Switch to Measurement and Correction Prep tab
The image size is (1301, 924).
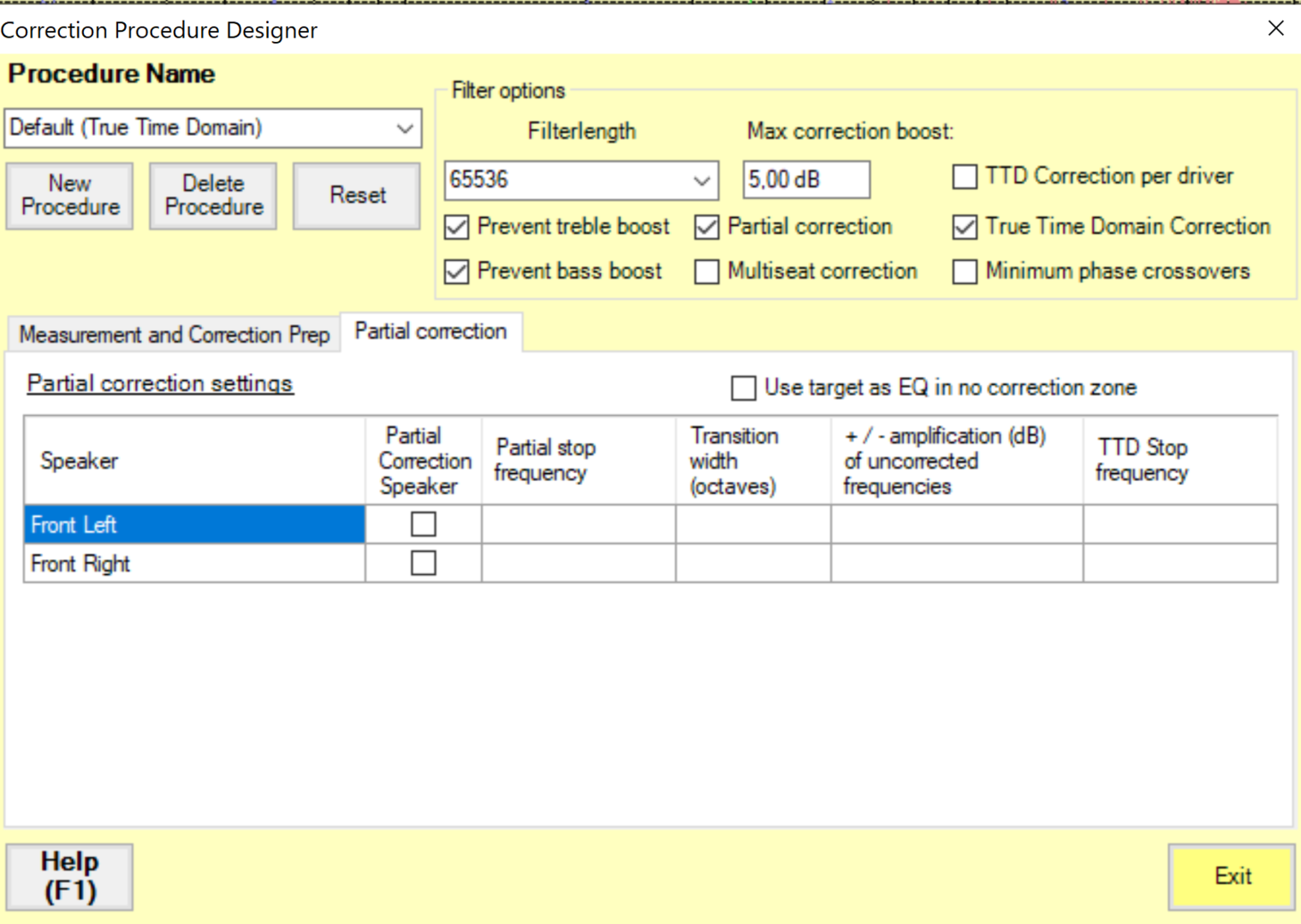click(174, 335)
